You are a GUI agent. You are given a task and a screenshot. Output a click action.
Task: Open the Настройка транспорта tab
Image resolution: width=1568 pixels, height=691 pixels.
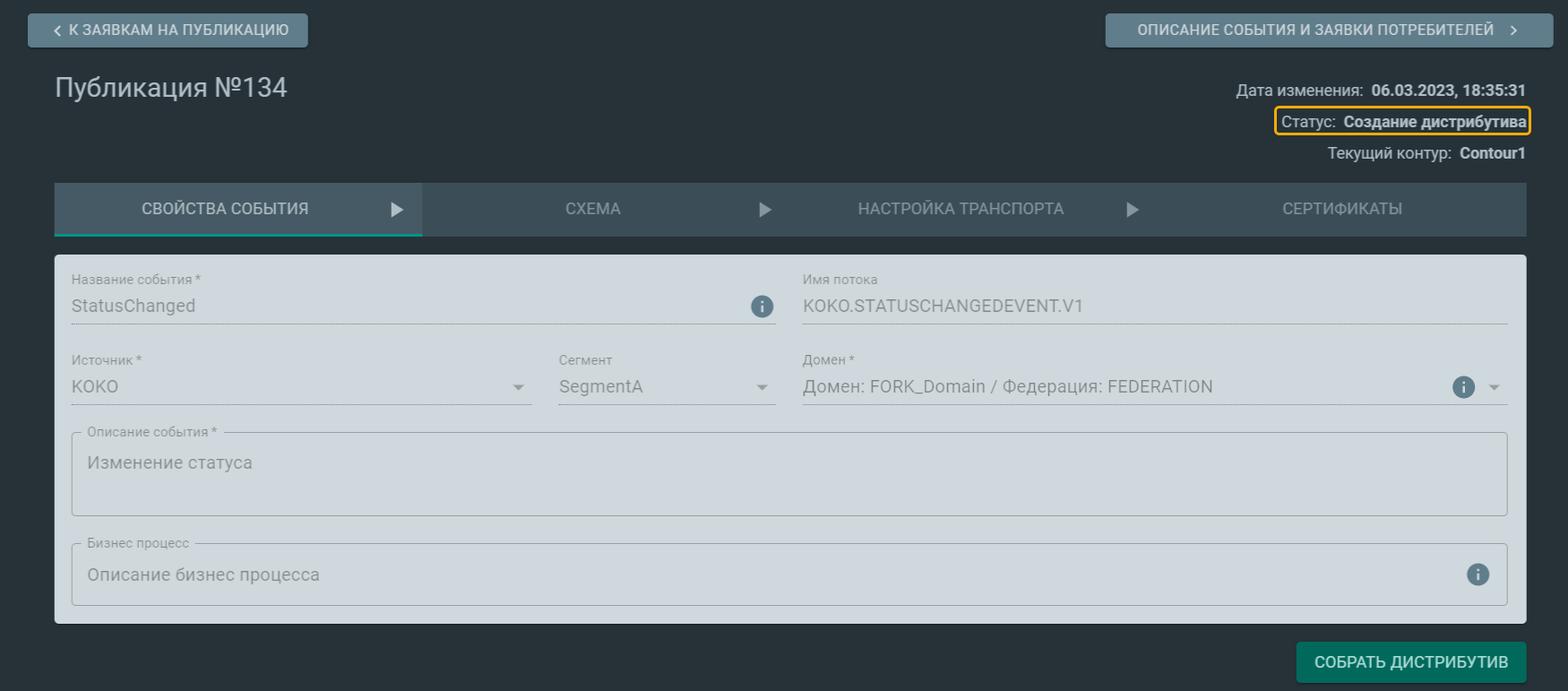point(960,209)
